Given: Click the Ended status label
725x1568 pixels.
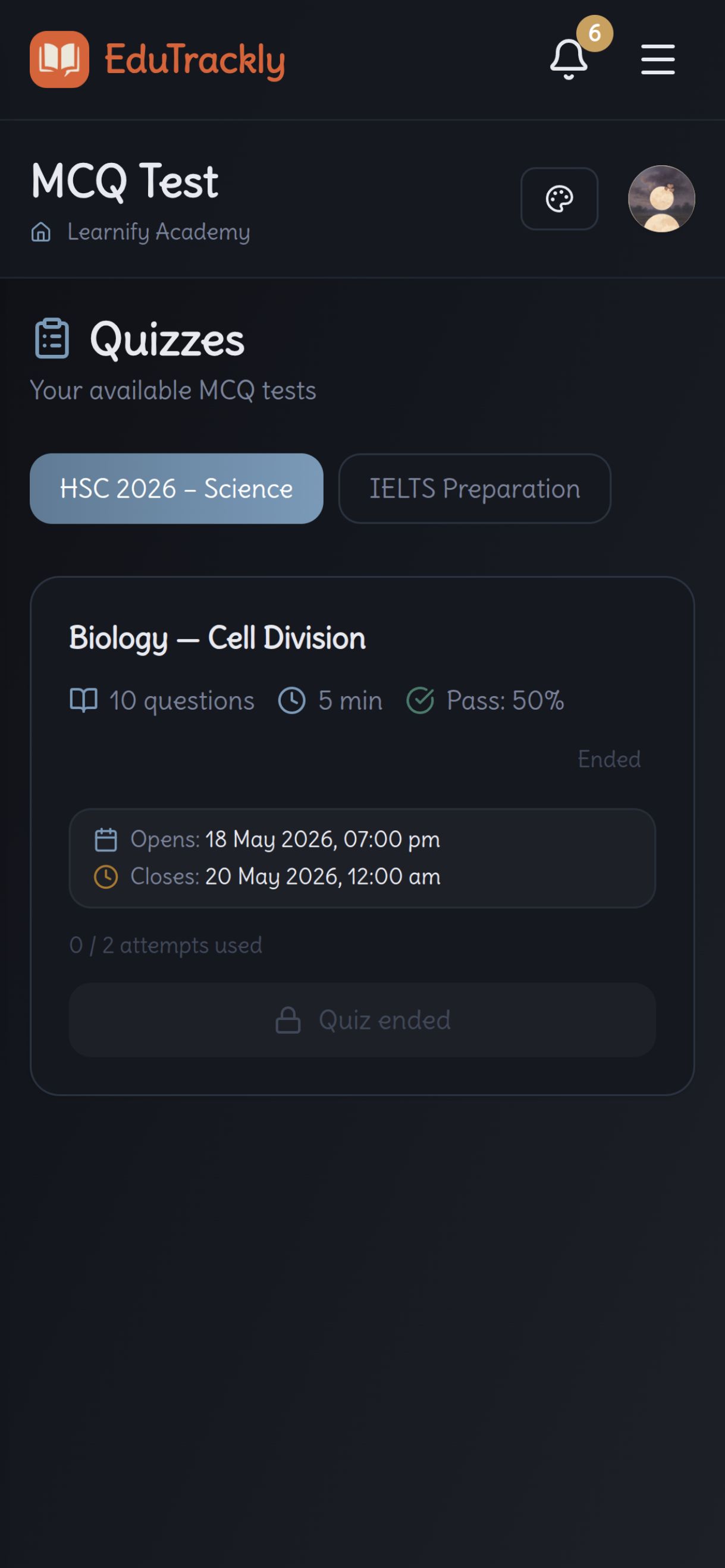Looking at the screenshot, I should tap(608, 759).
